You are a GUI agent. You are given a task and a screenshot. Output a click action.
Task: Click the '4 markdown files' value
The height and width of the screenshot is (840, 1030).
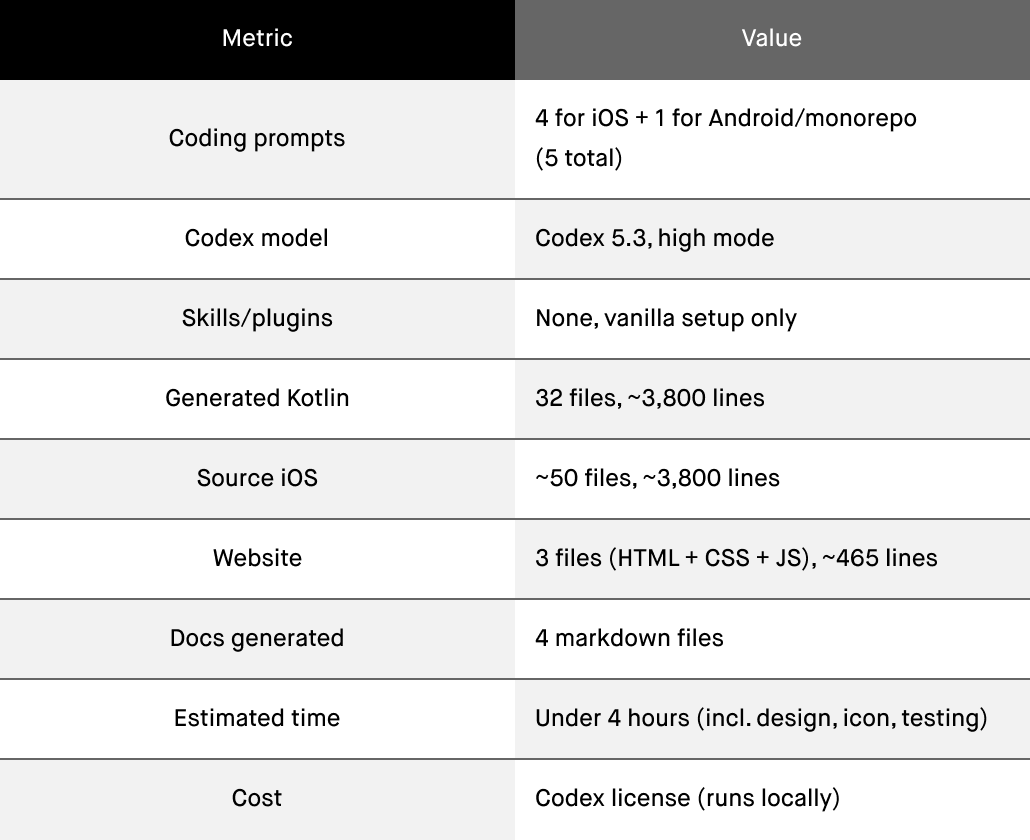[629, 638]
